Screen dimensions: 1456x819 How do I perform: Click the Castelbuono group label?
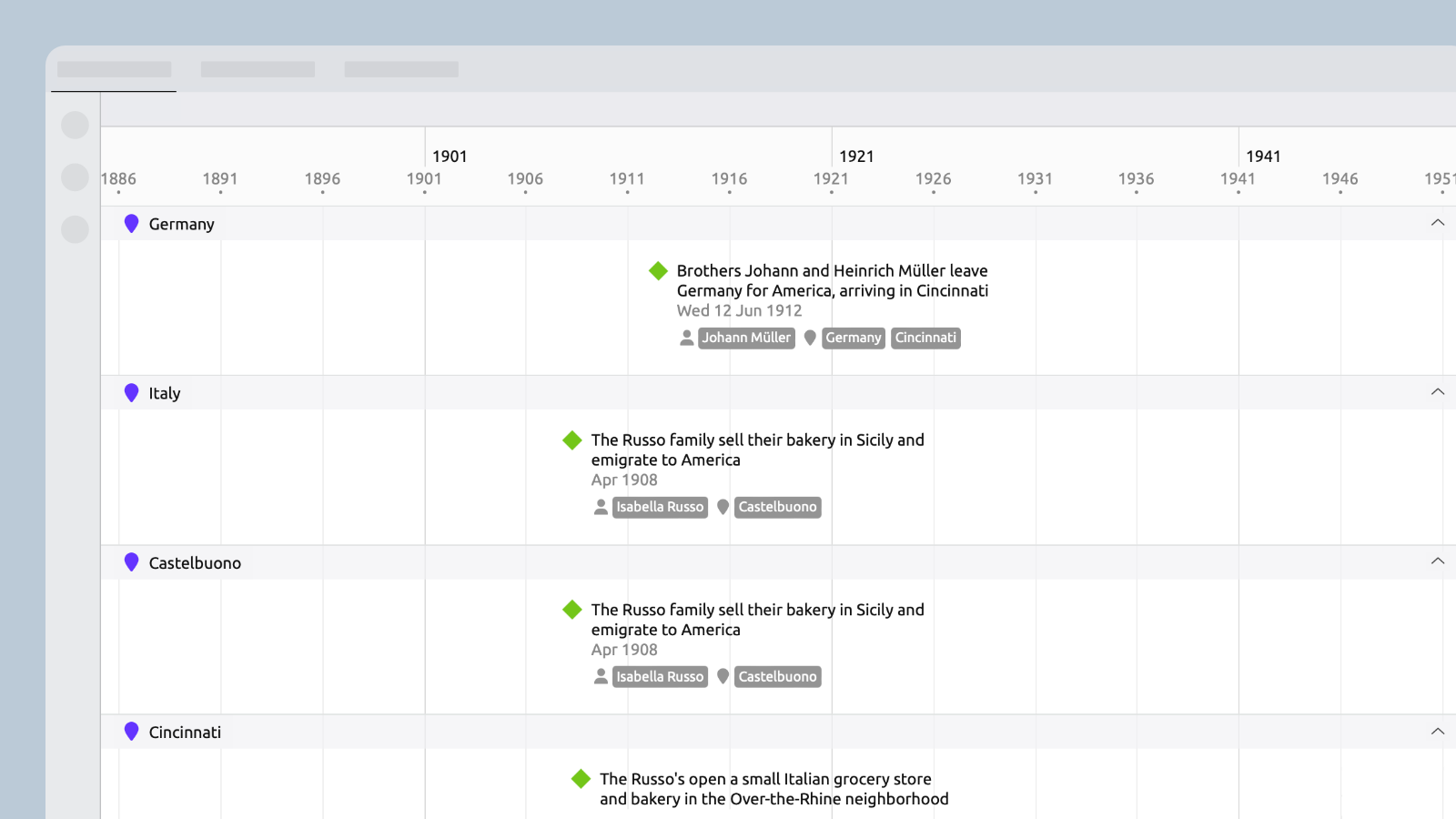(195, 563)
